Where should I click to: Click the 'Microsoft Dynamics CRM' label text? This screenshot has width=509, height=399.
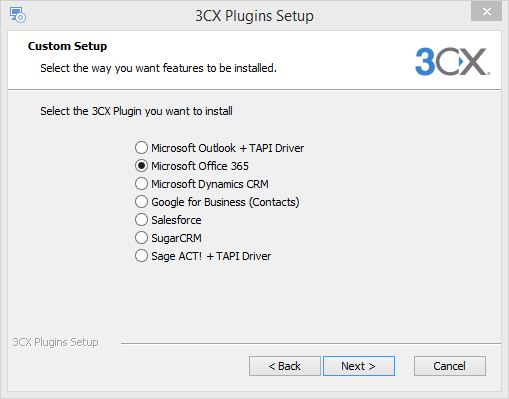(x=210, y=184)
